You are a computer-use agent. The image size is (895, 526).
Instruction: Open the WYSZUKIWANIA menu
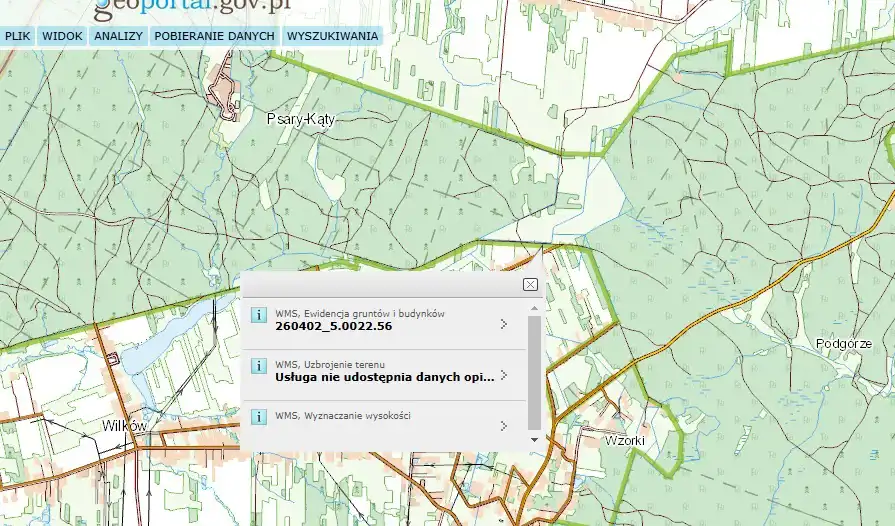point(332,36)
